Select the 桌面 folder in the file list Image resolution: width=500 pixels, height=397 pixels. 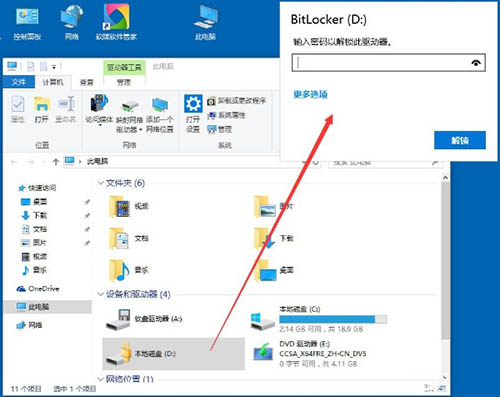point(273,270)
